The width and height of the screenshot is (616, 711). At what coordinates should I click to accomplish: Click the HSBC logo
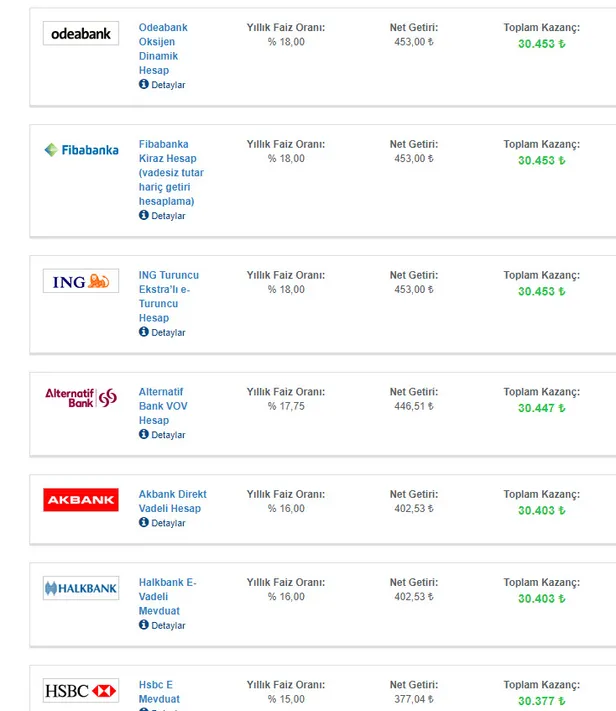(x=81, y=691)
